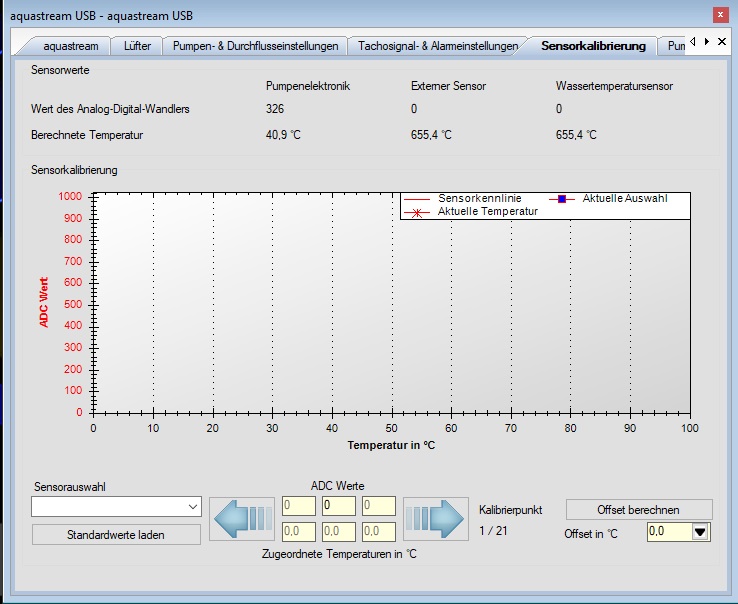Click the Externer Sensor temperature 655,4 °C
This screenshot has height=604, width=738.
tap(431, 135)
